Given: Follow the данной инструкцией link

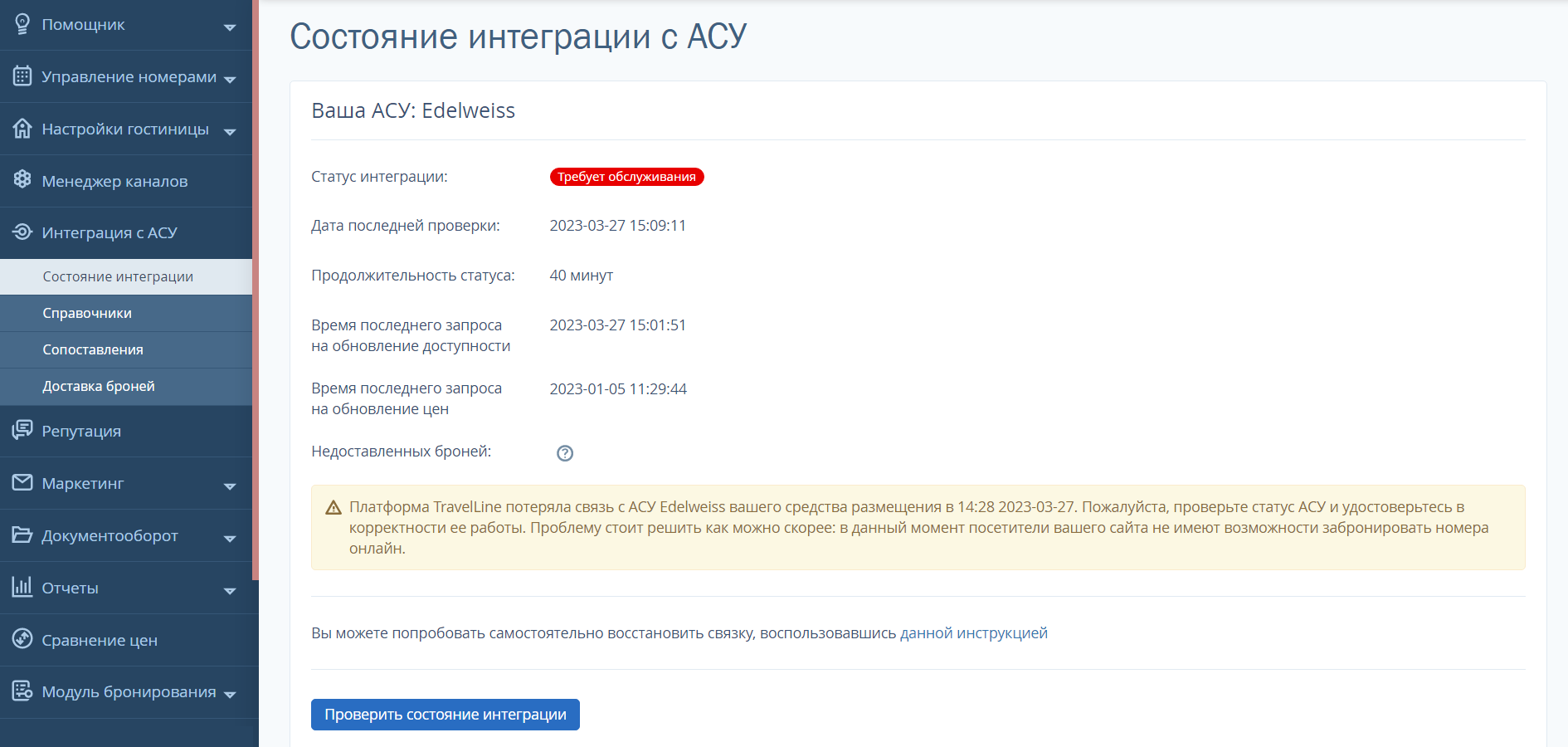Looking at the screenshot, I should 974,633.
